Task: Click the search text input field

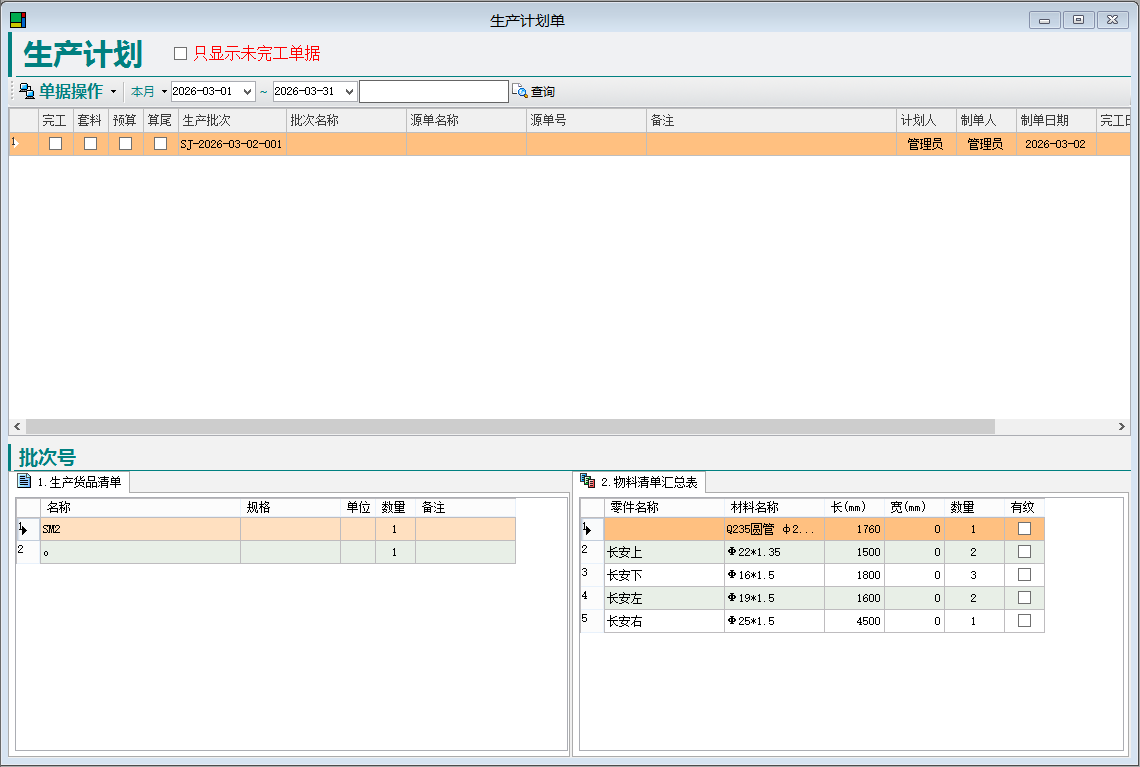Action: (x=433, y=91)
